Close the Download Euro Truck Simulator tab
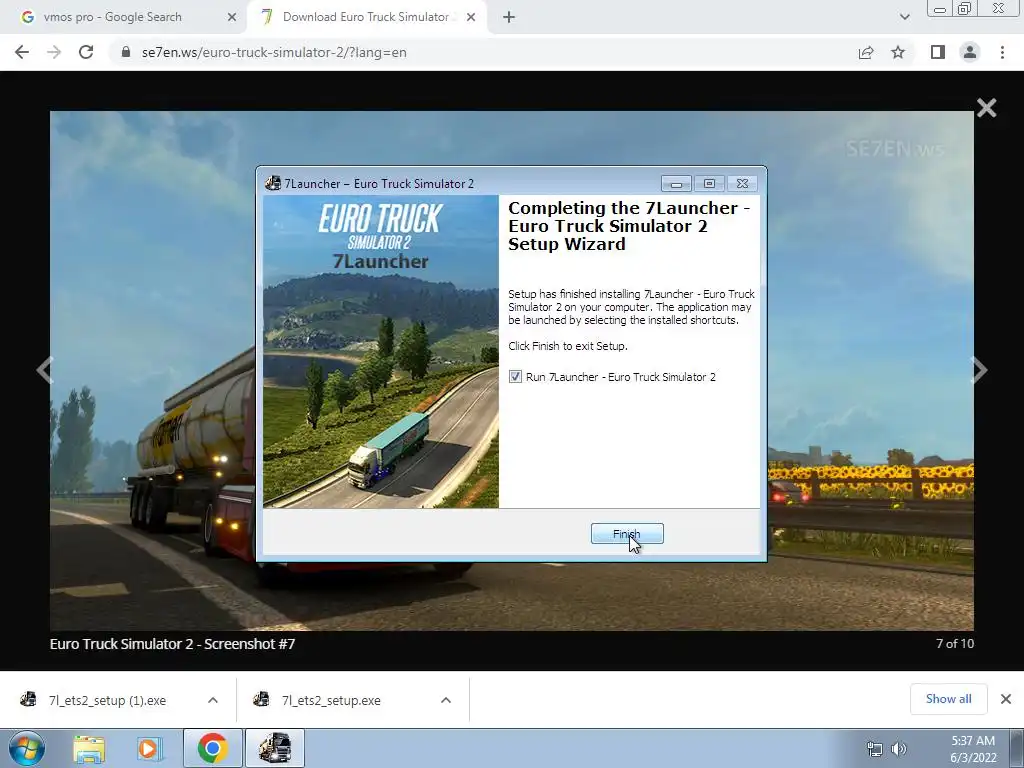 coord(471,18)
